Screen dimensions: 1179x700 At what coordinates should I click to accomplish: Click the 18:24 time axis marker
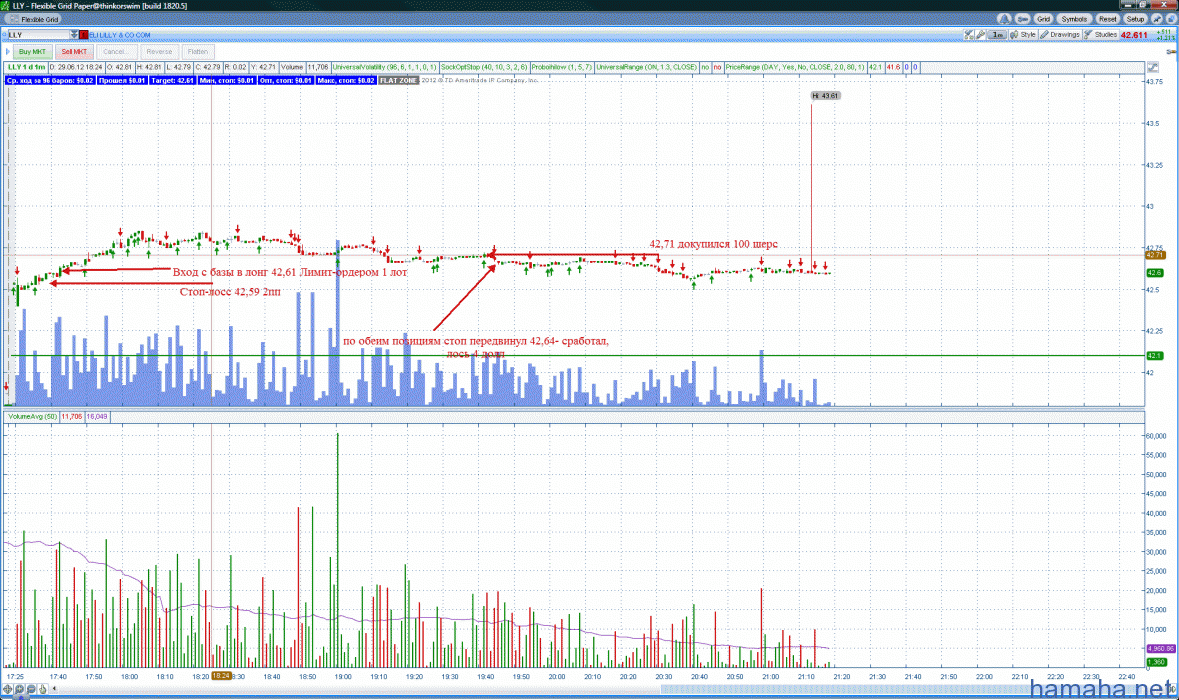pyautogui.click(x=222, y=676)
